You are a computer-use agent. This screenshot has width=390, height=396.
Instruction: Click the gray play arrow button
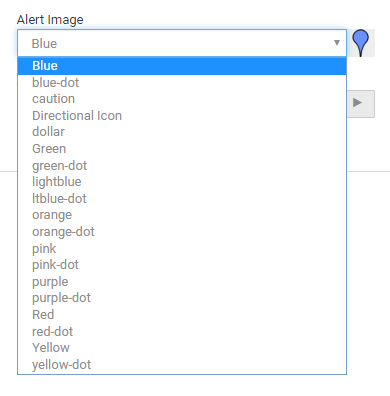(x=361, y=104)
